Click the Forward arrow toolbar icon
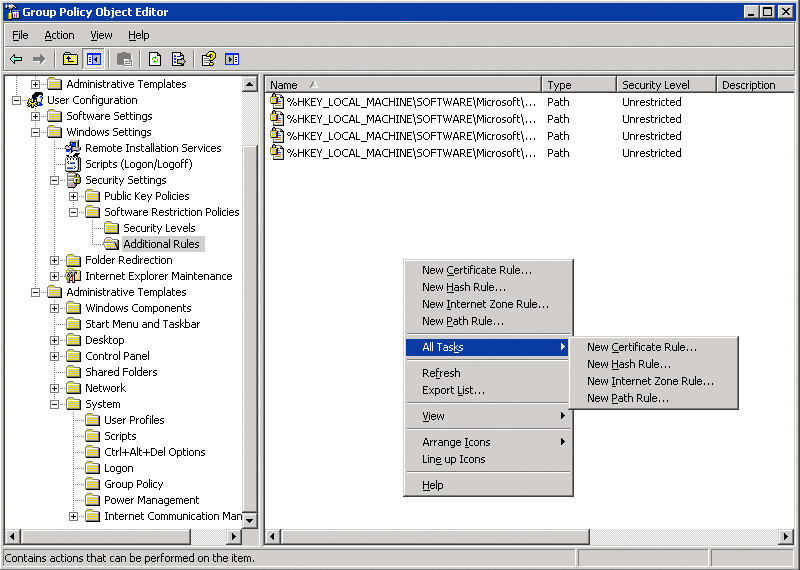 [x=39, y=59]
